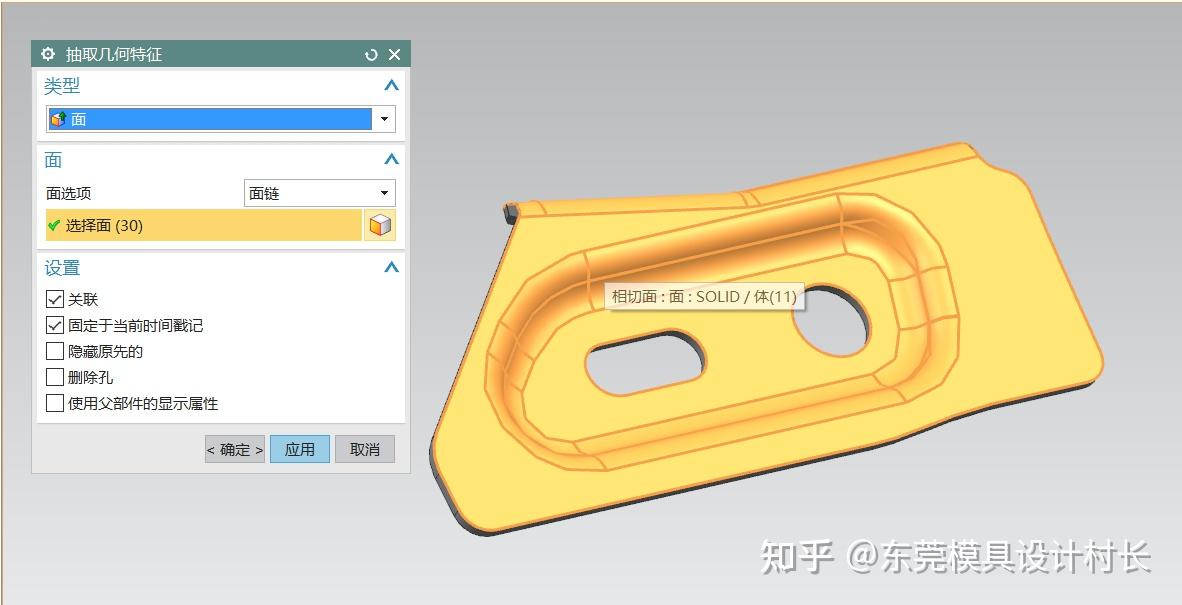Viewport: 1182px width, 605px height.
Task: Open the 类型 dropdown showing 面
Action: click(x=383, y=119)
